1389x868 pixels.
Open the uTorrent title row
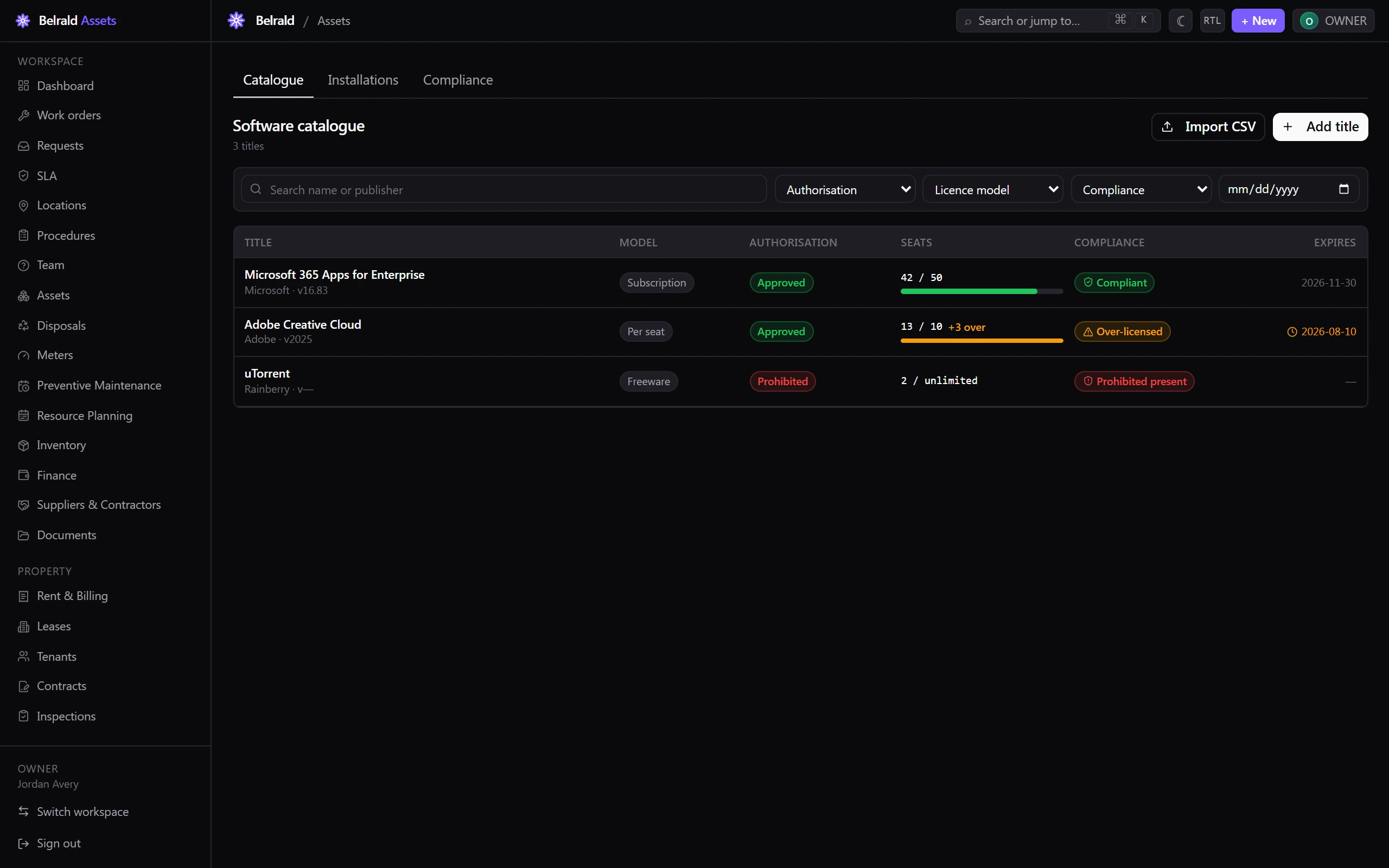point(800,381)
